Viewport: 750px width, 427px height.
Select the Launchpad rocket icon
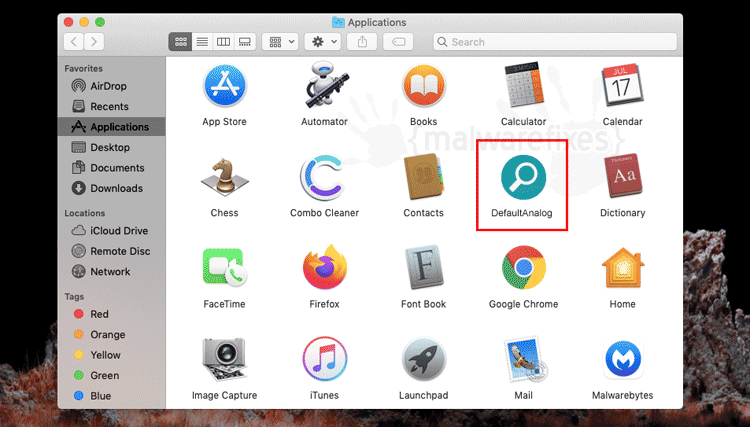(424, 359)
